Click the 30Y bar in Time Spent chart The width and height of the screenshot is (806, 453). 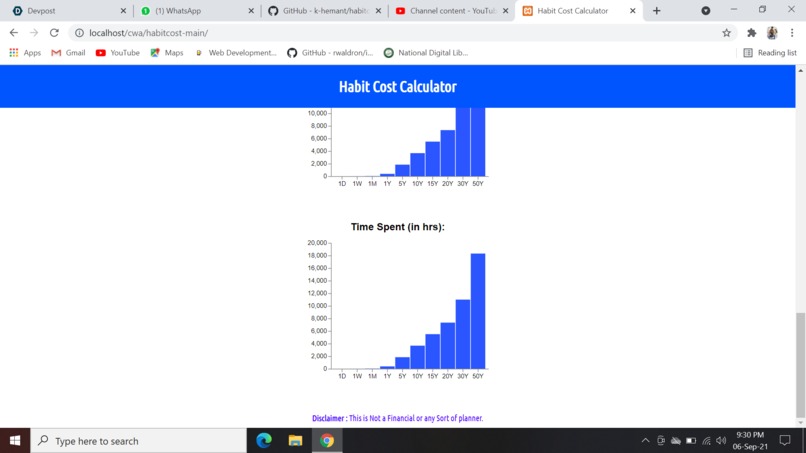pyautogui.click(x=463, y=334)
